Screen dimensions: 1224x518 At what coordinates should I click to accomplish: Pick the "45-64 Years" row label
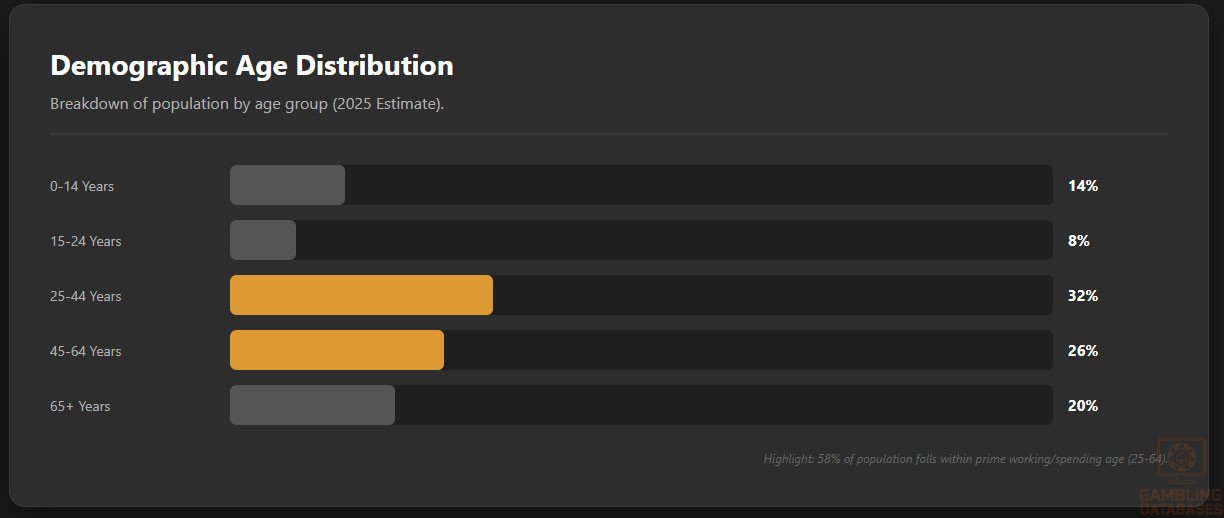click(86, 351)
